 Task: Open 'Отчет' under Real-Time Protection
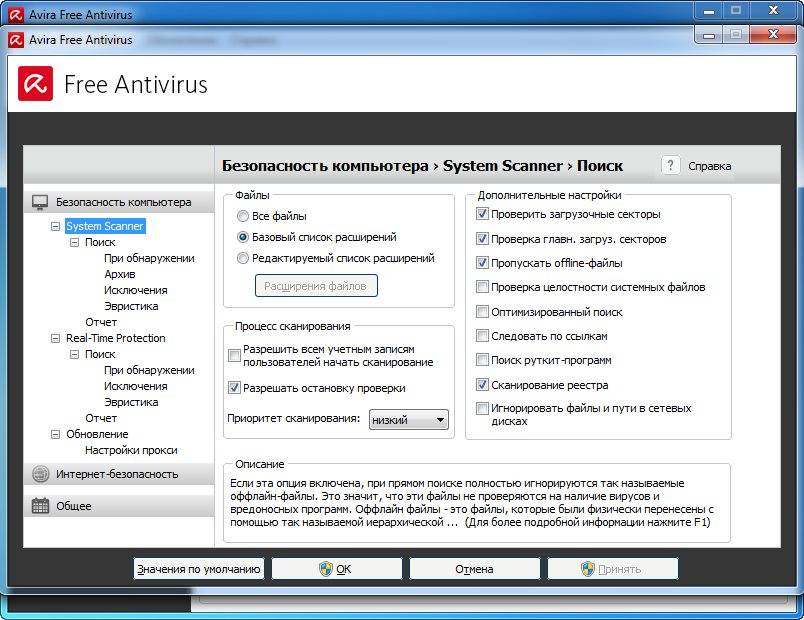[101, 418]
